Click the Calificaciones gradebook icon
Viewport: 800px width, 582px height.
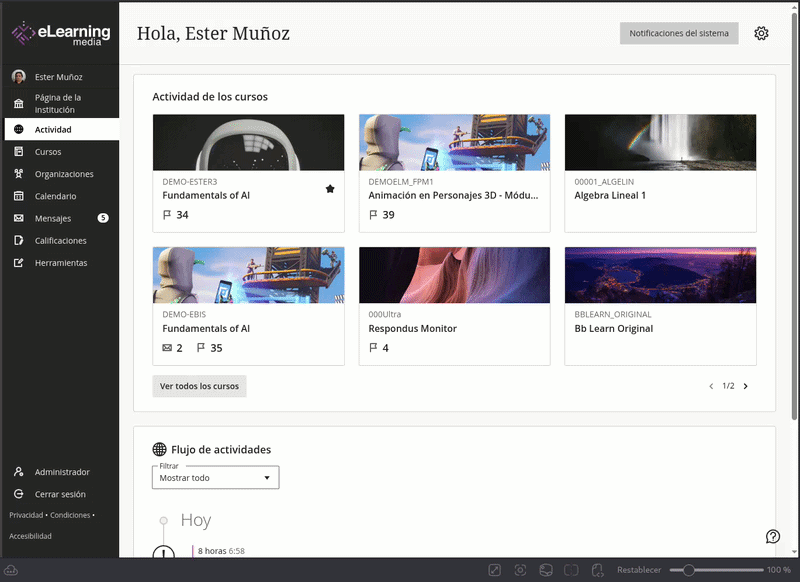[x=19, y=240]
